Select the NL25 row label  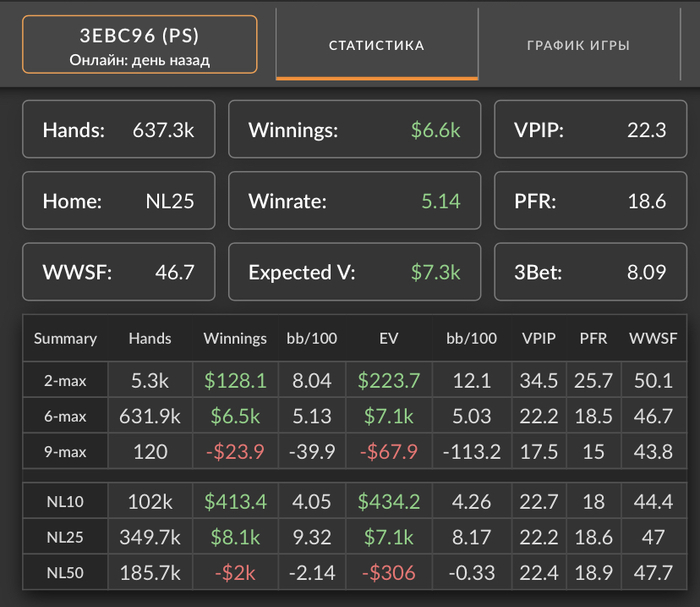point(65,537)
